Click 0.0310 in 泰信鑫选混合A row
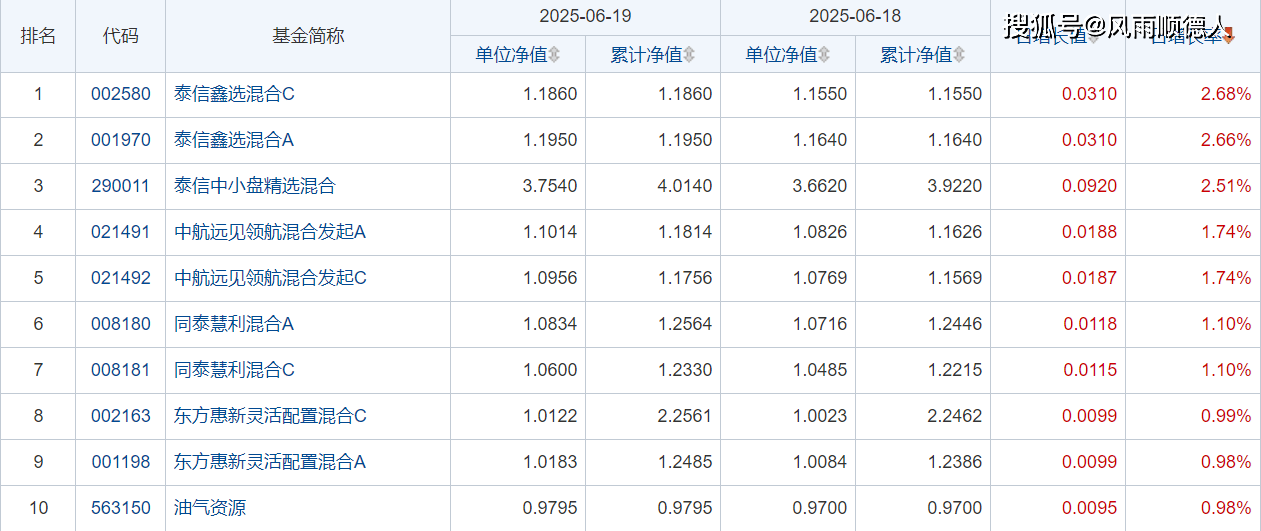 pos(1090,140)
